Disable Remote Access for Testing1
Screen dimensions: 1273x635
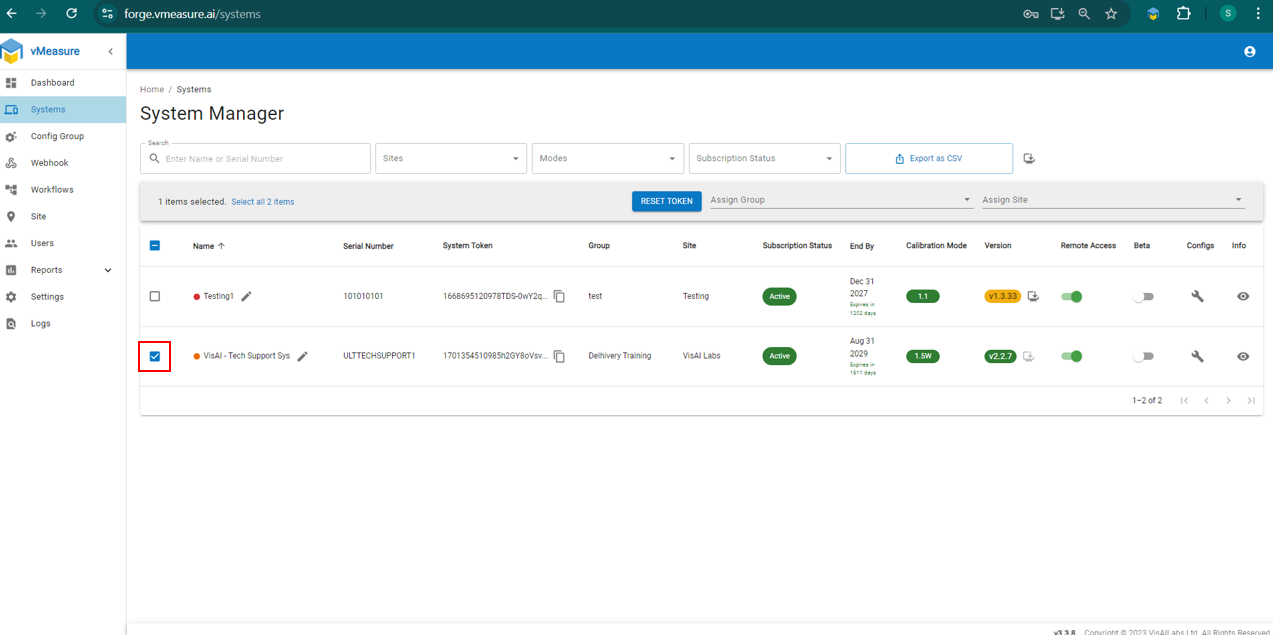1072,297
